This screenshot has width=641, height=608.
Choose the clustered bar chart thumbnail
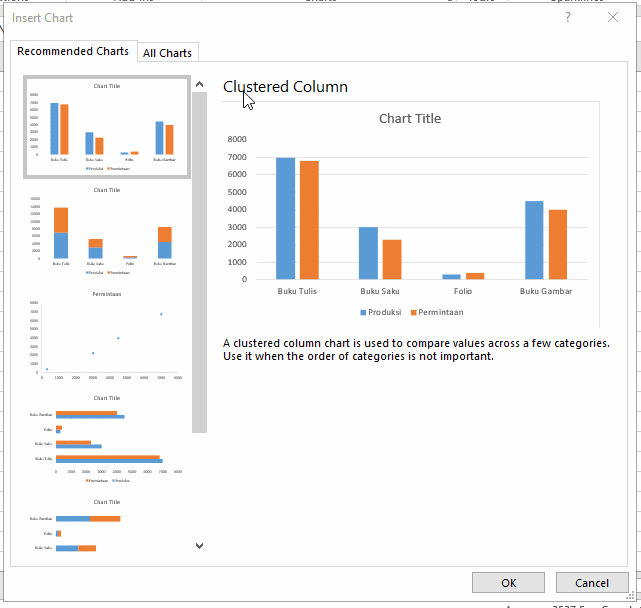pyautogui.click(x=107, y=439)
